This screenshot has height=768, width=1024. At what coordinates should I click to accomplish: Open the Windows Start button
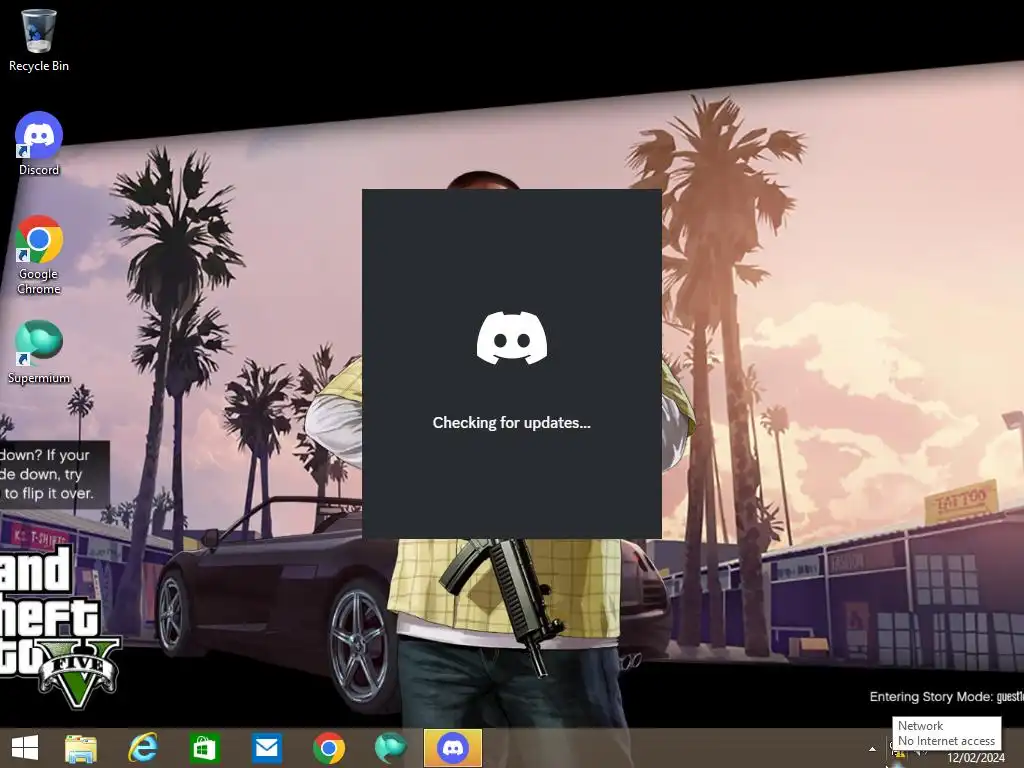pyautogui.click(x=25, y=748)
